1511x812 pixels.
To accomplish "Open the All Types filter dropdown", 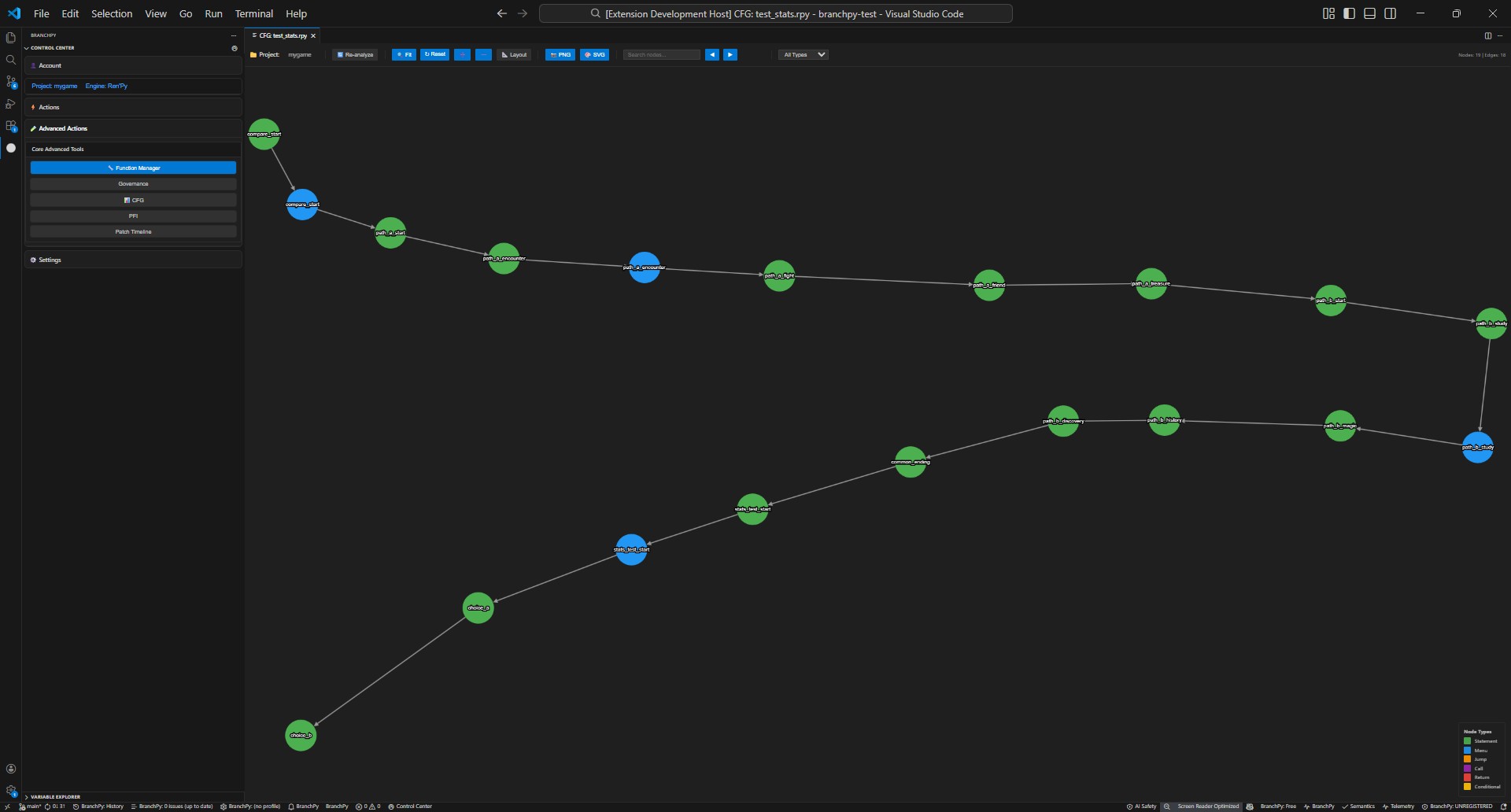I will (804, 55).
